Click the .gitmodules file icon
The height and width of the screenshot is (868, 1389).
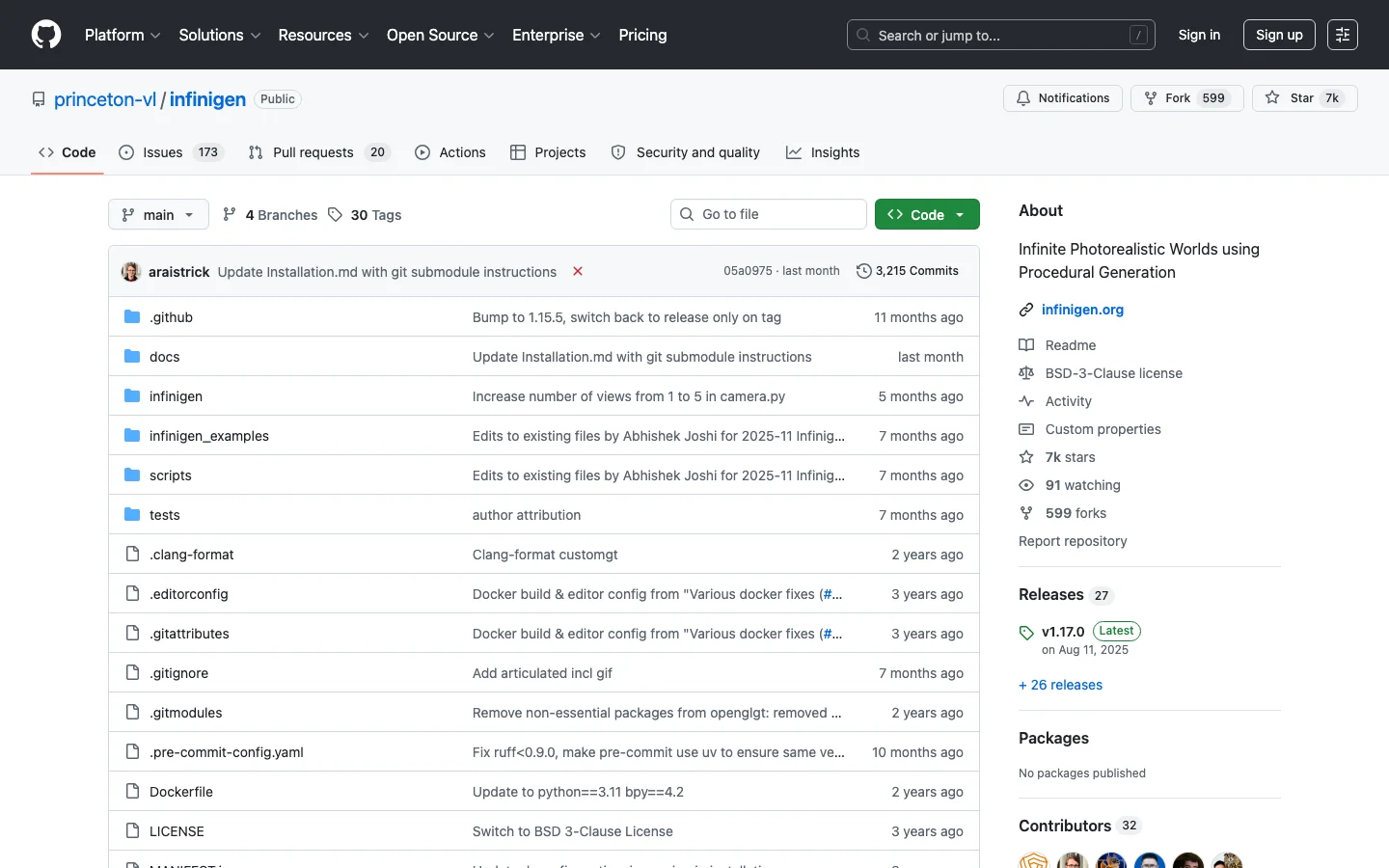[x=132, y=713]
